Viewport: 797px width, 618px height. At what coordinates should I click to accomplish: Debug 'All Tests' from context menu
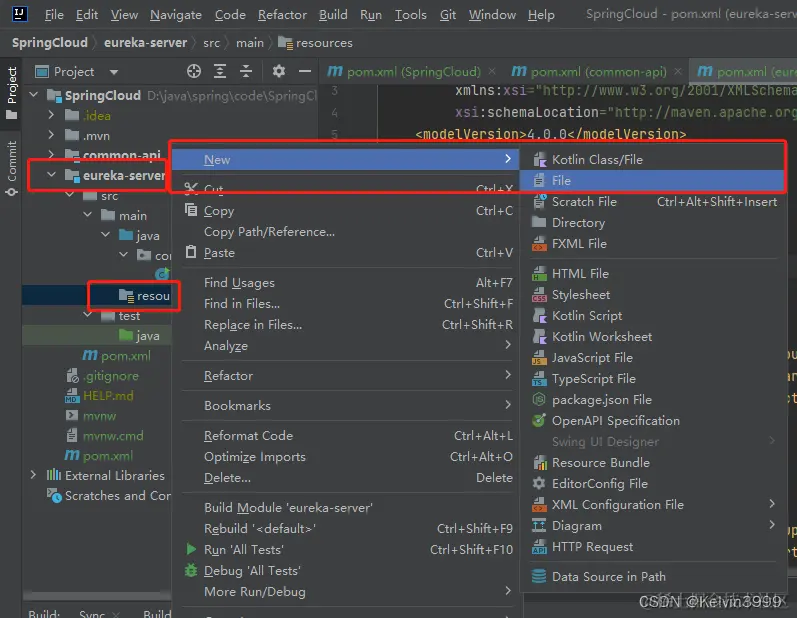[x=345, y=571]
